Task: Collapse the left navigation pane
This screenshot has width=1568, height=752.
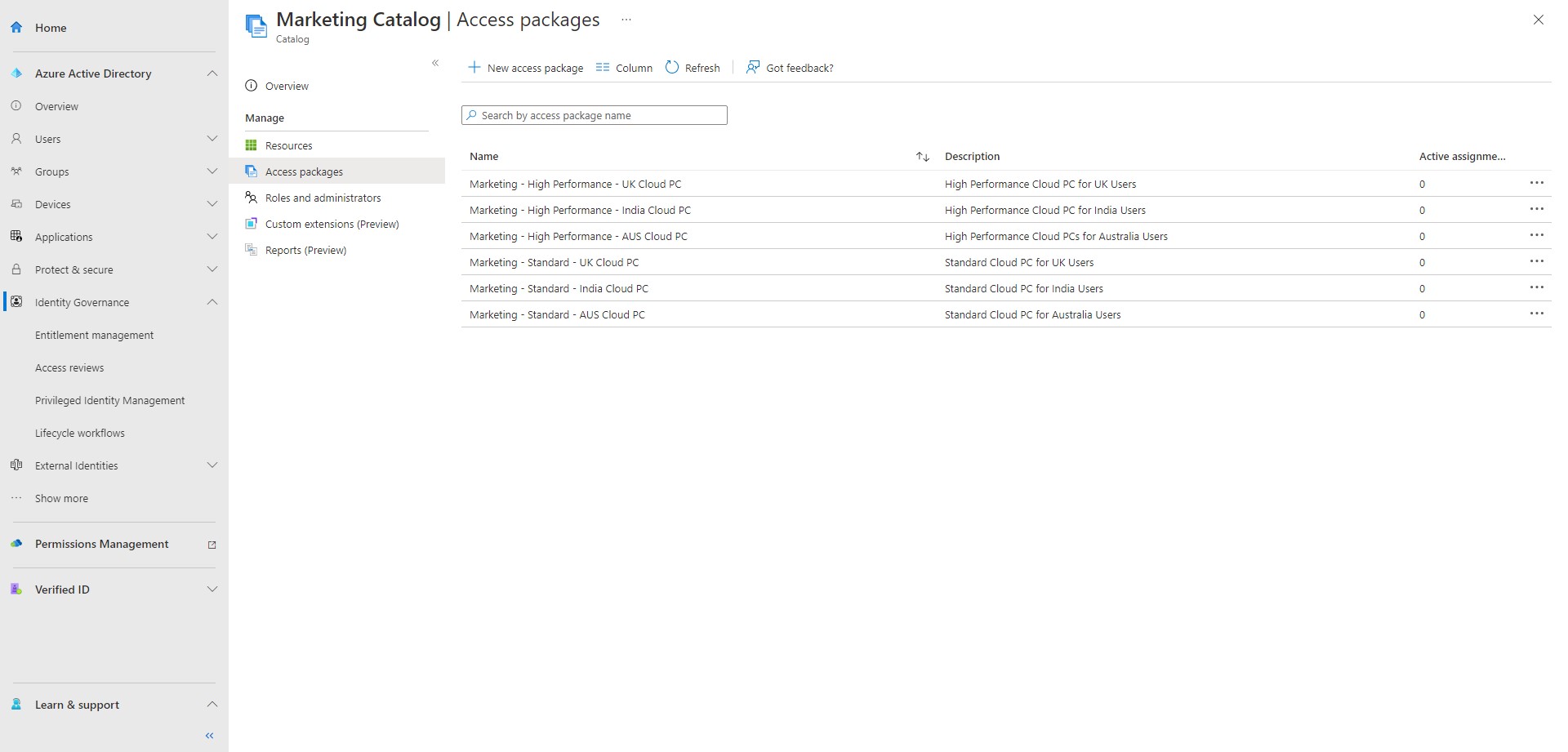Action: point(208,735)
